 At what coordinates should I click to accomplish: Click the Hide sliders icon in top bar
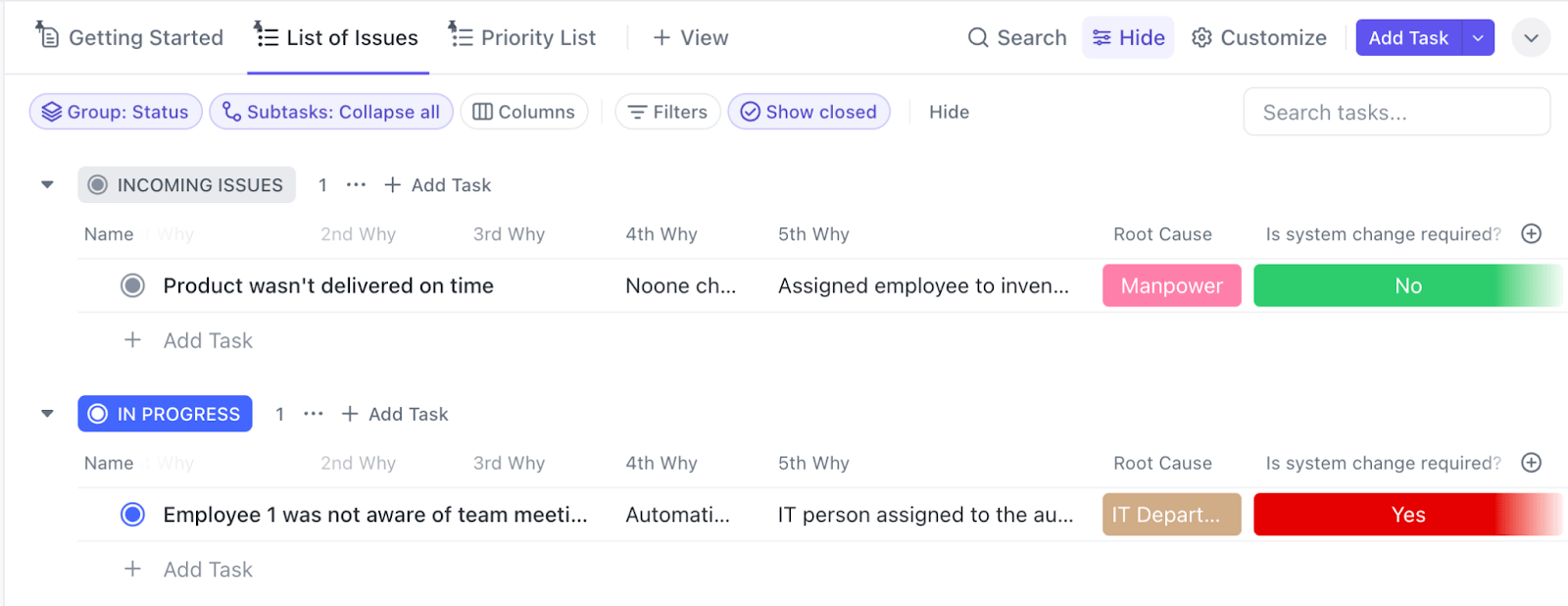pyautogui.click(x=1102, y=37)
